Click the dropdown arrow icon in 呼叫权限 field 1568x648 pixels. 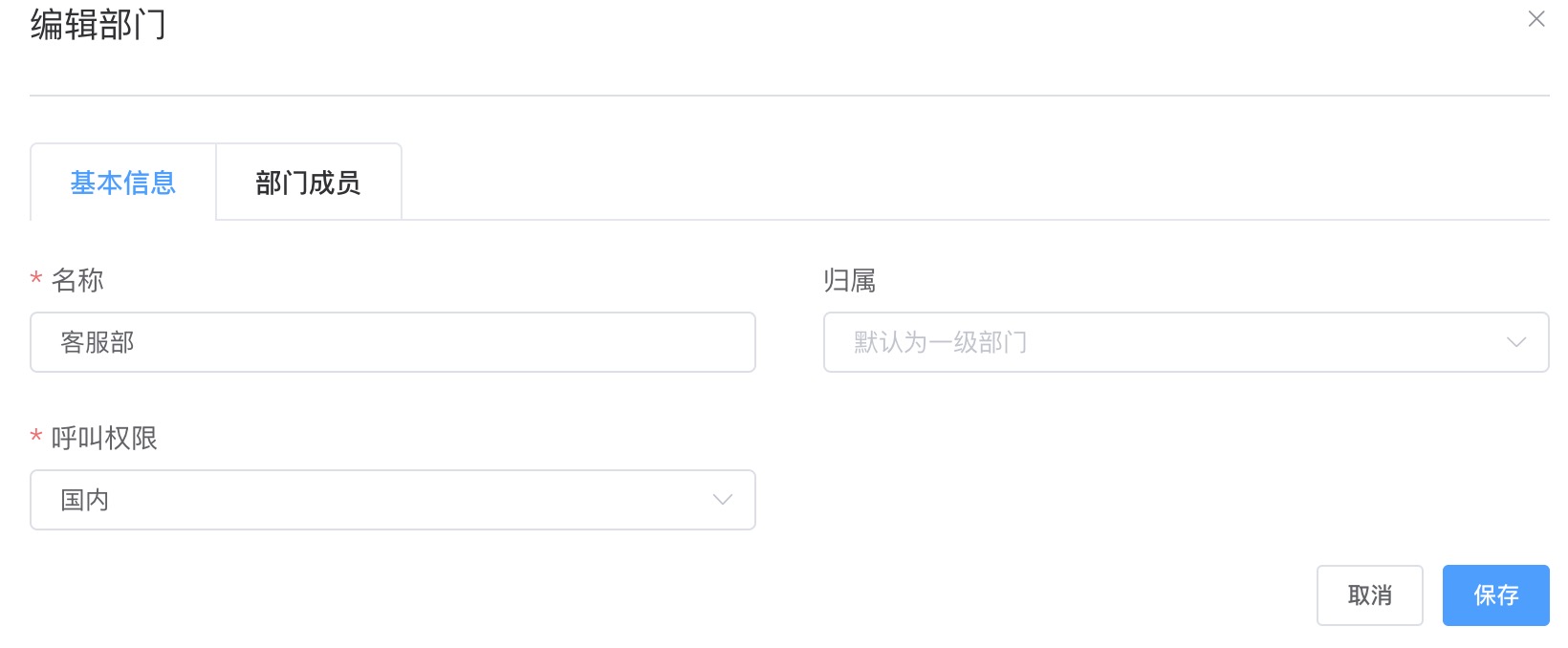[722, 499]
